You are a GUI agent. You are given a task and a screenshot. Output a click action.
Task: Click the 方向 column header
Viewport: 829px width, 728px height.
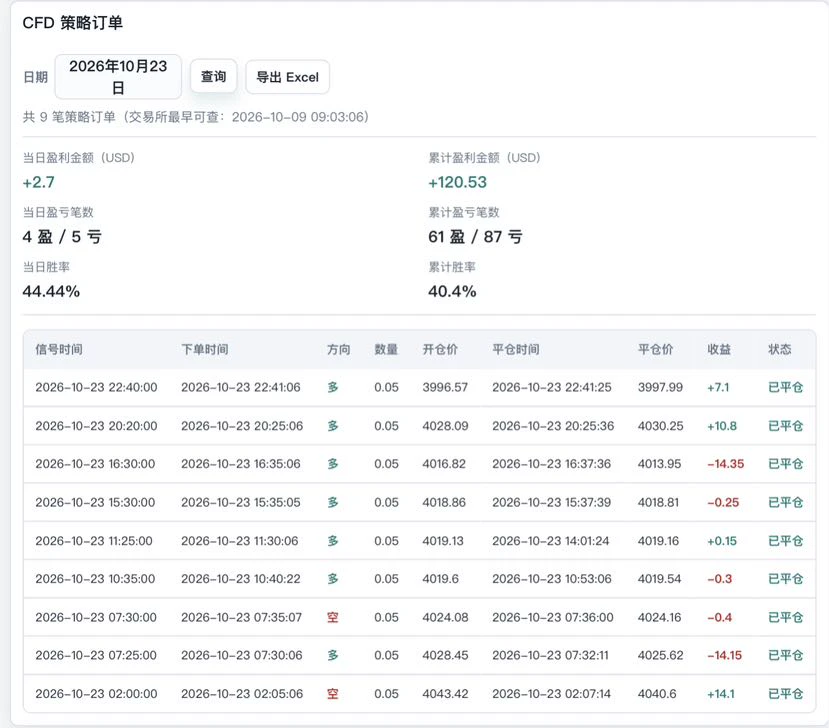(x=338, y=349)
